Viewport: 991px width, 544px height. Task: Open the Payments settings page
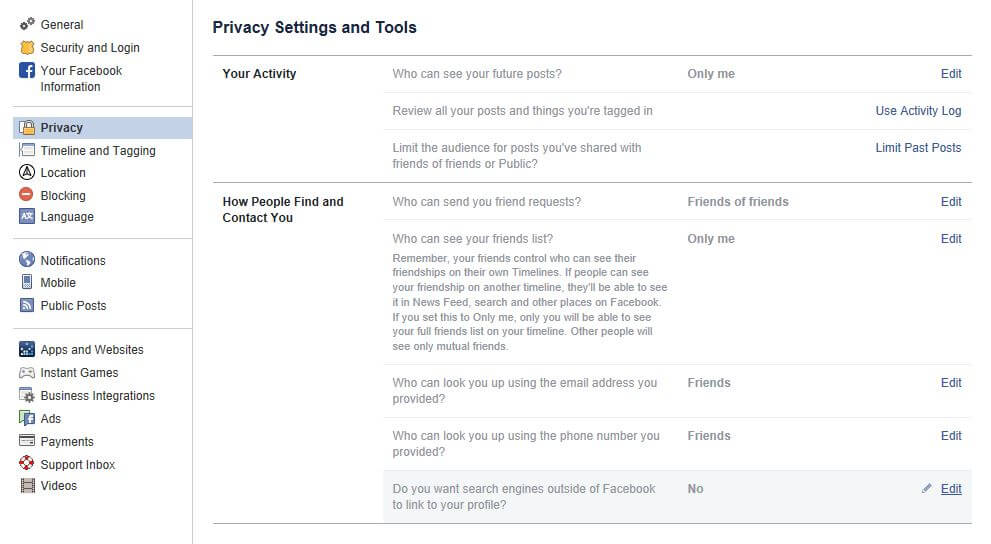tap(67, 442)
